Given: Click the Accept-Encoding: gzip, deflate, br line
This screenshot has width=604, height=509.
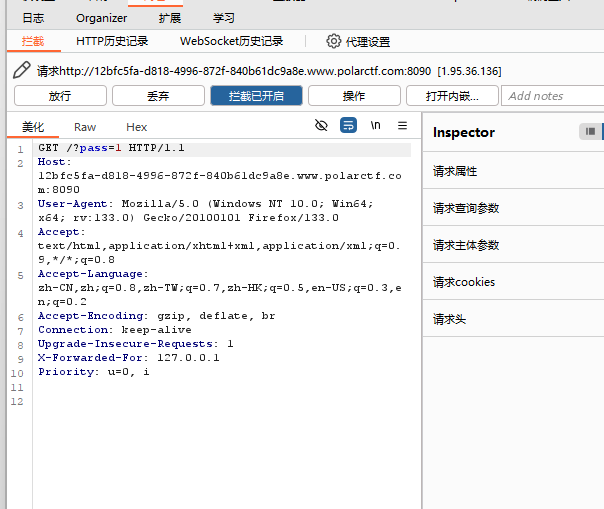Looking at the screenshot, I should [x=156, y=316].
